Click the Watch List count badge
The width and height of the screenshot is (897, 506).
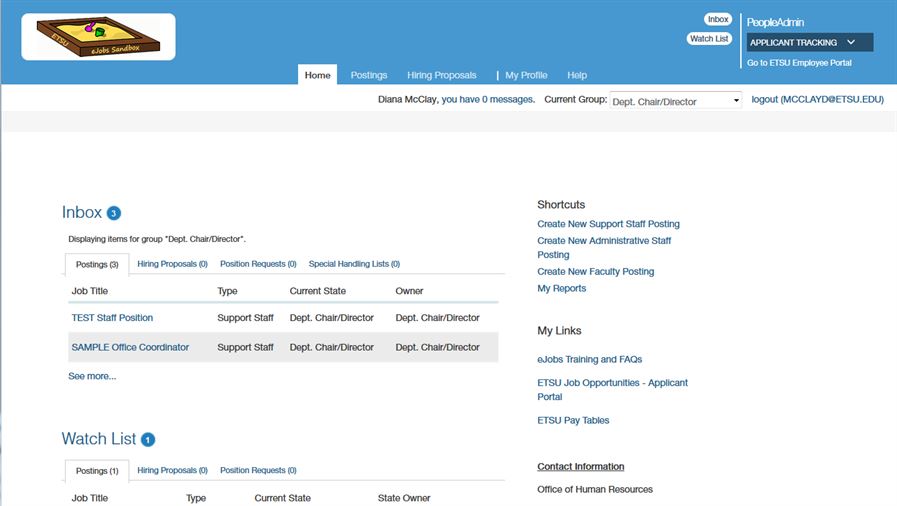point(148,440)
